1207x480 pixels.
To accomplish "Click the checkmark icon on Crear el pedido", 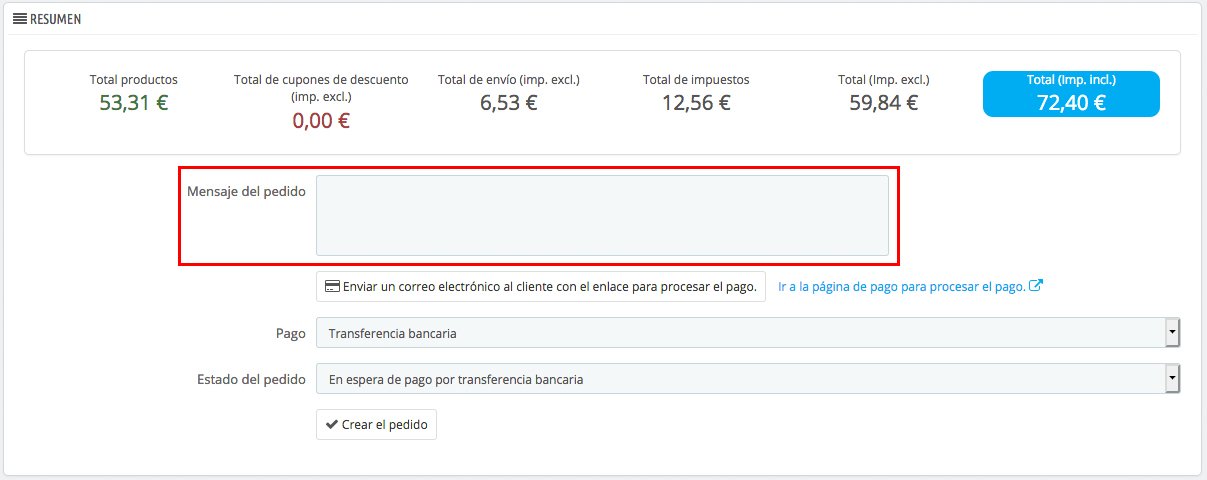I will 332,424.
